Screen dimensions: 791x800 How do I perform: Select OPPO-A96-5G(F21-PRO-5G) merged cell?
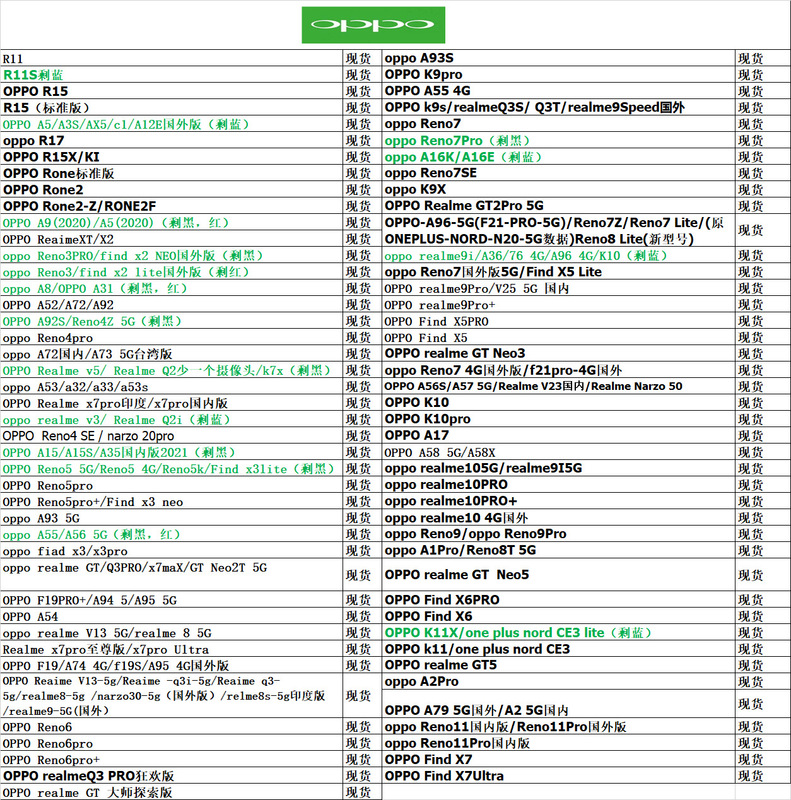(558, 231)
